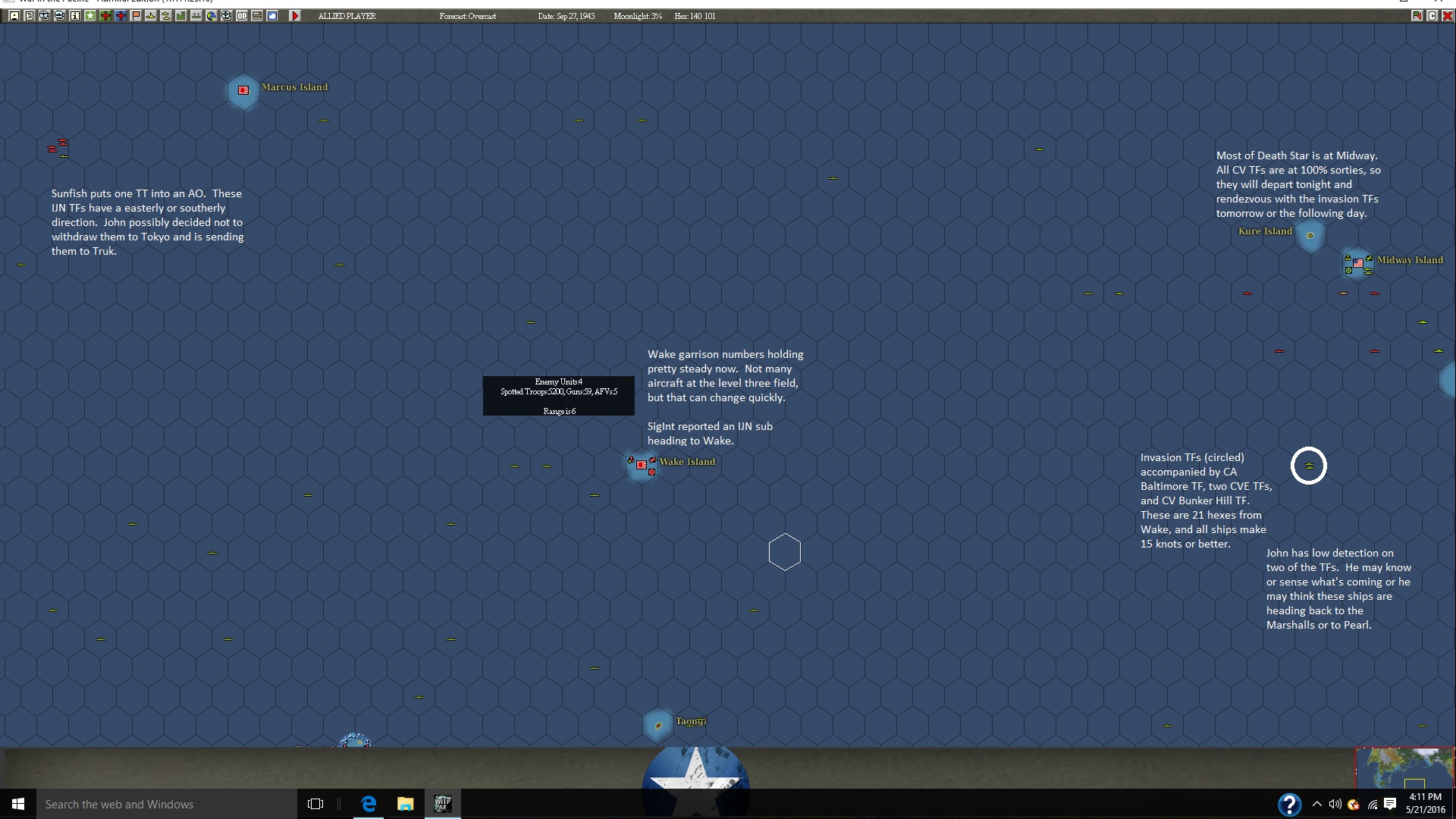The image size is (1456, 819).
Task: Open the globe icon in toolbar
Action: (212, 16)
